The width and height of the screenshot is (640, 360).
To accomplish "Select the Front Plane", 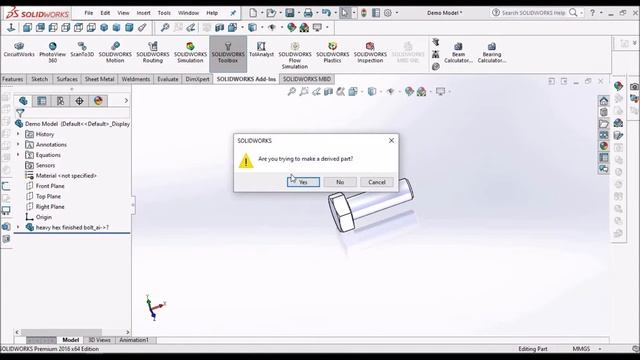I will (x=45, y=186).
